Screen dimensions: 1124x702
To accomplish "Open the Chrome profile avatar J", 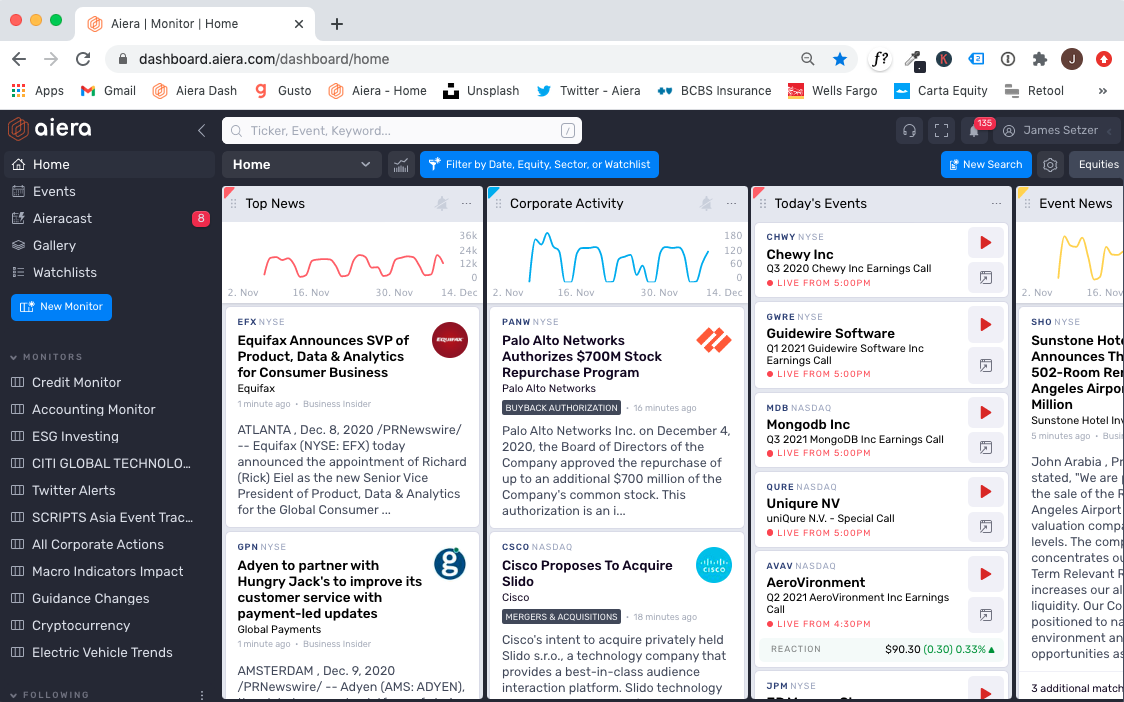I will [x=1072, y=60].
